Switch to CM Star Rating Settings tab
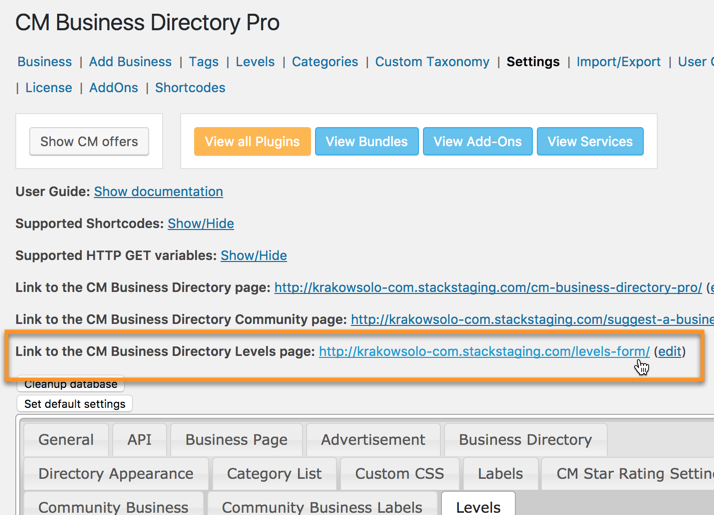 pos(628,474)
